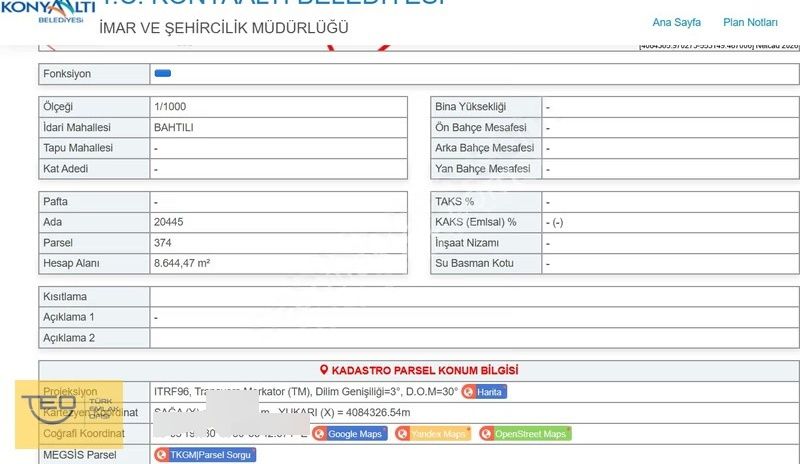The width and height of the screenshot is (800, 464).
Task: Select the Ölçeği value 1/1000
Action: pyautogui.click(x=170, y=107)
